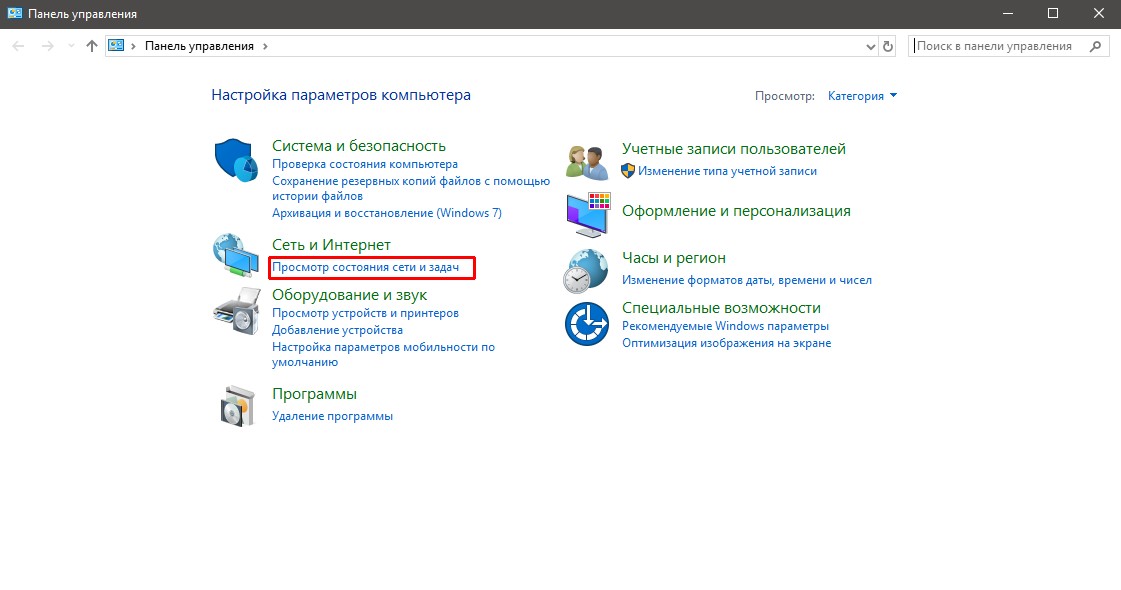Open Проверка состояния компьютера link
Viewport: 1121px width, 590px height.
pyautogui.click(x=365, y=164)
